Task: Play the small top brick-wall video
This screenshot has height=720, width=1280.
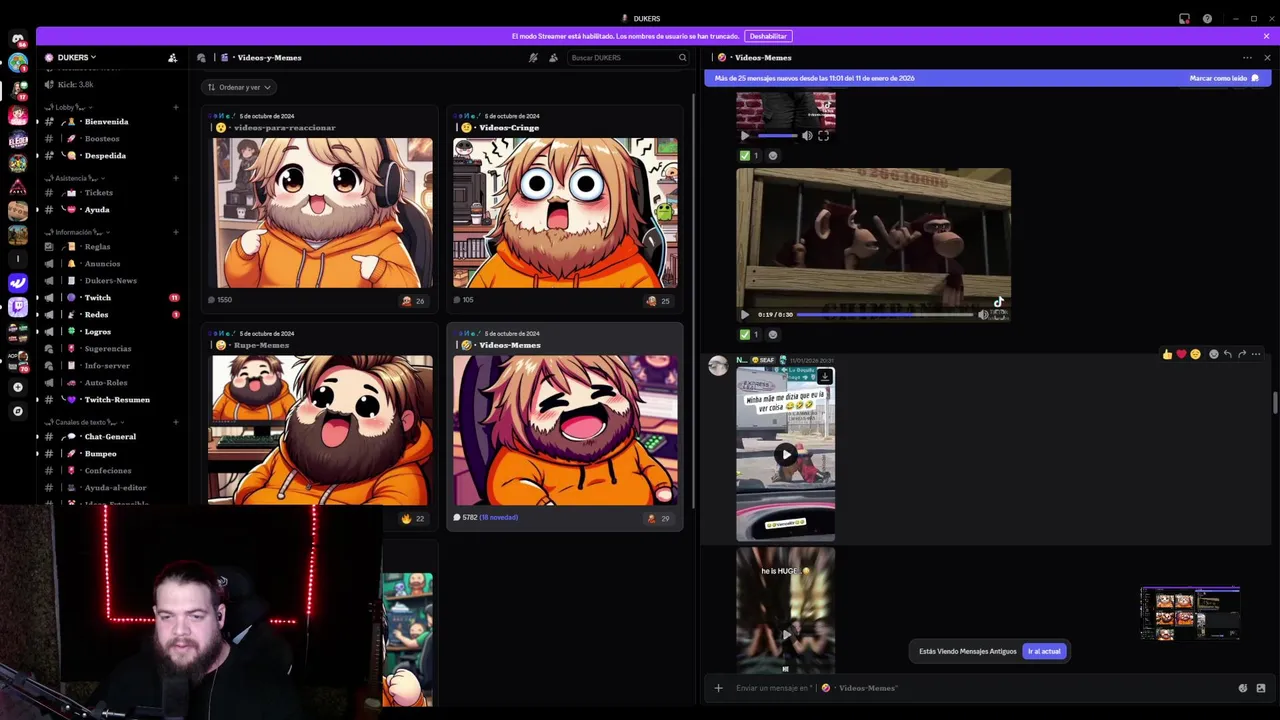Action: pyautogui.click(x=745, y=136)
